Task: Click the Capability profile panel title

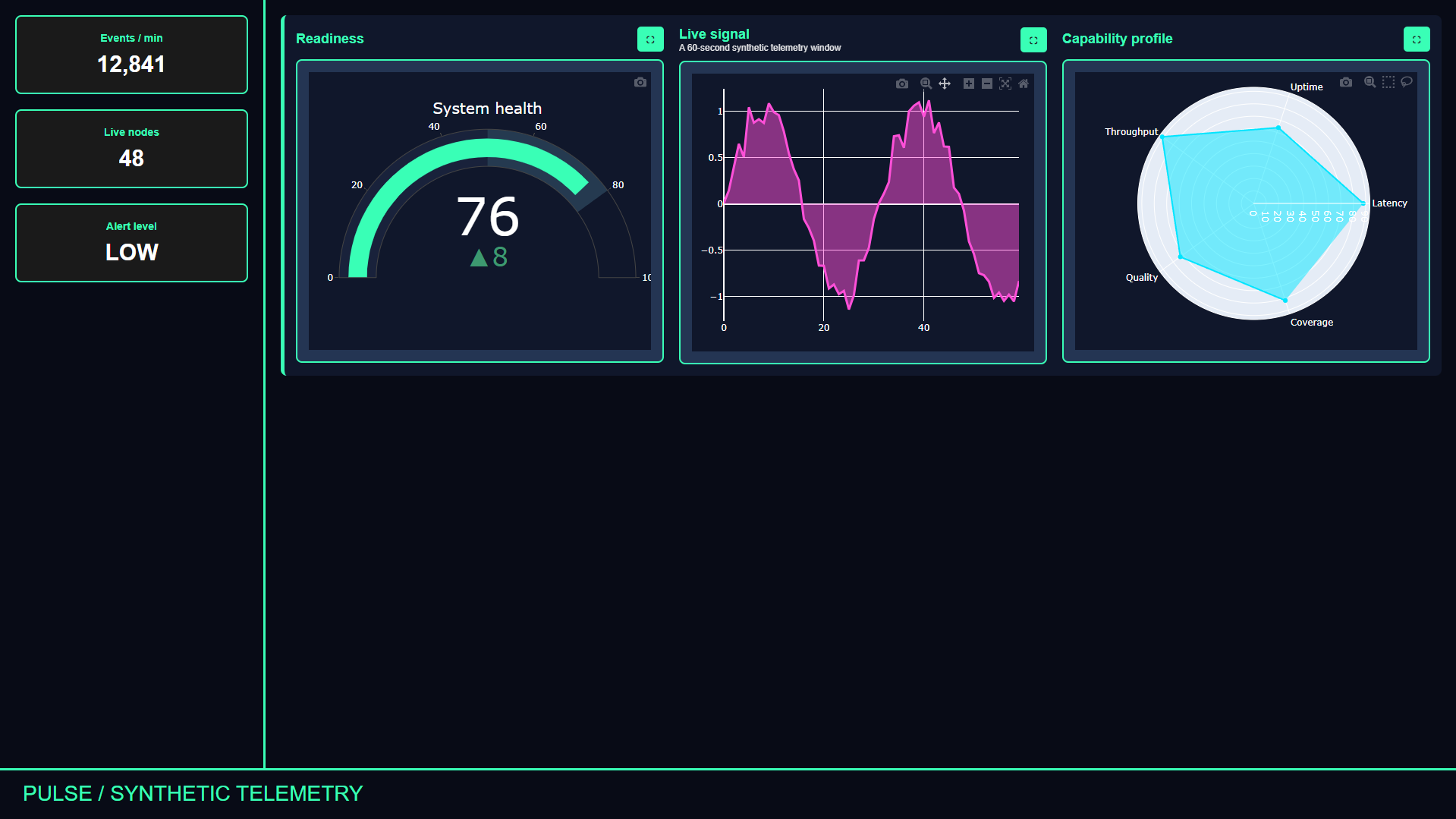Action: 1117,39
